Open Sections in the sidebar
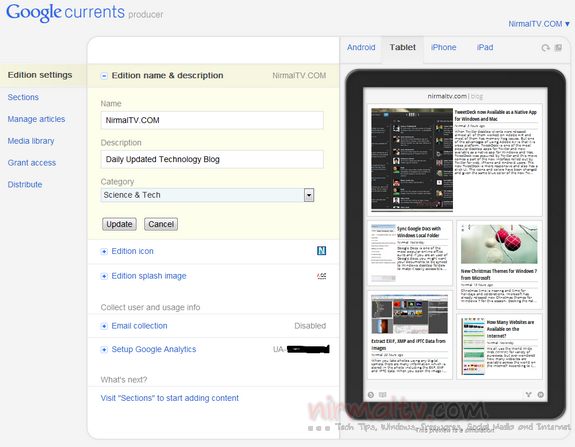The image size is (575, 447). (x=23, y=97)
